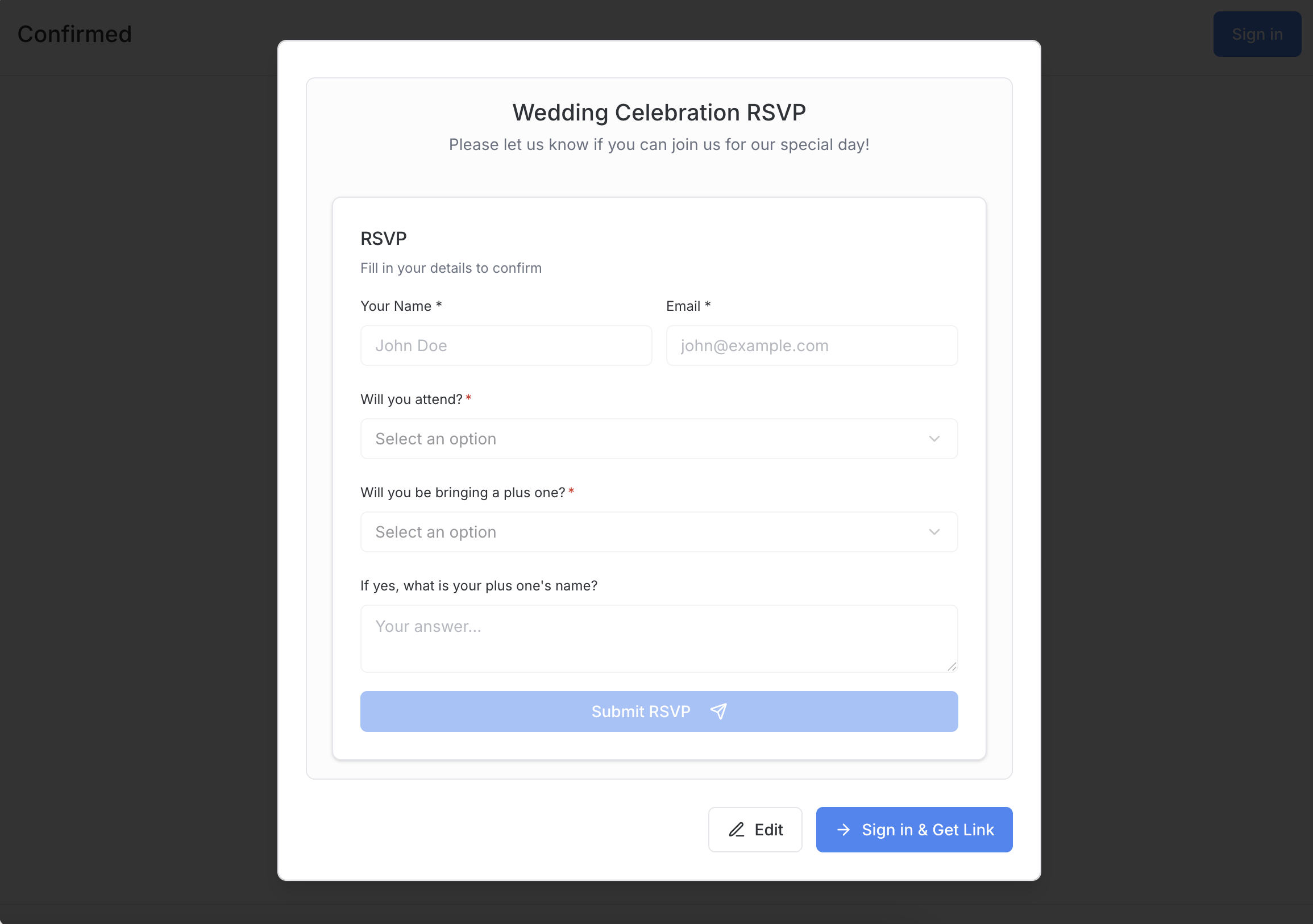The height and width of the screenshot is (924, 1313).
Task: Click the paper plane icon on Submit RSVP
Action: (x=718, y=711)
